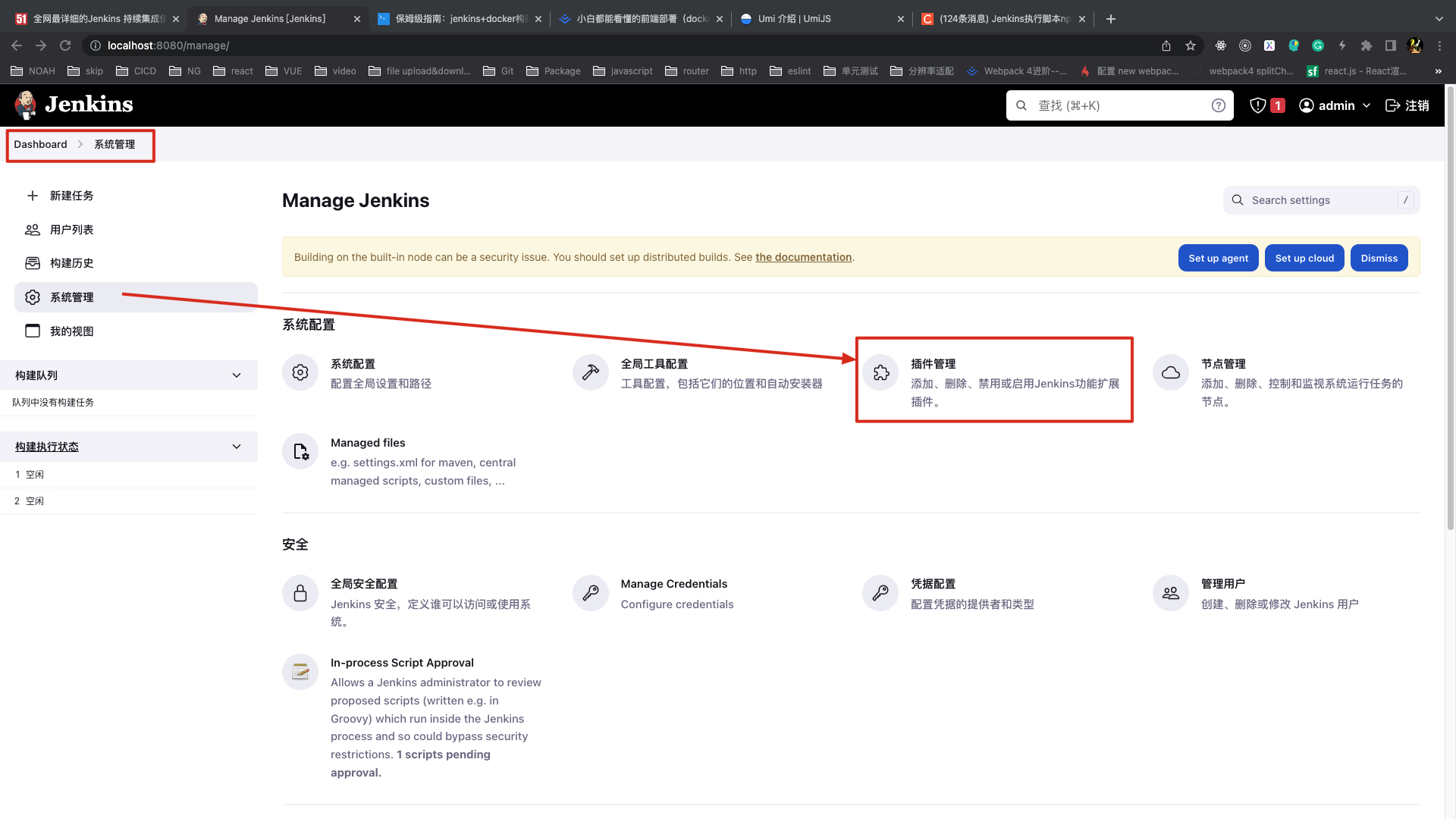1456x819 pixels.
Task: Click the Managed files document icon
Action: click(x=300, y=452)
